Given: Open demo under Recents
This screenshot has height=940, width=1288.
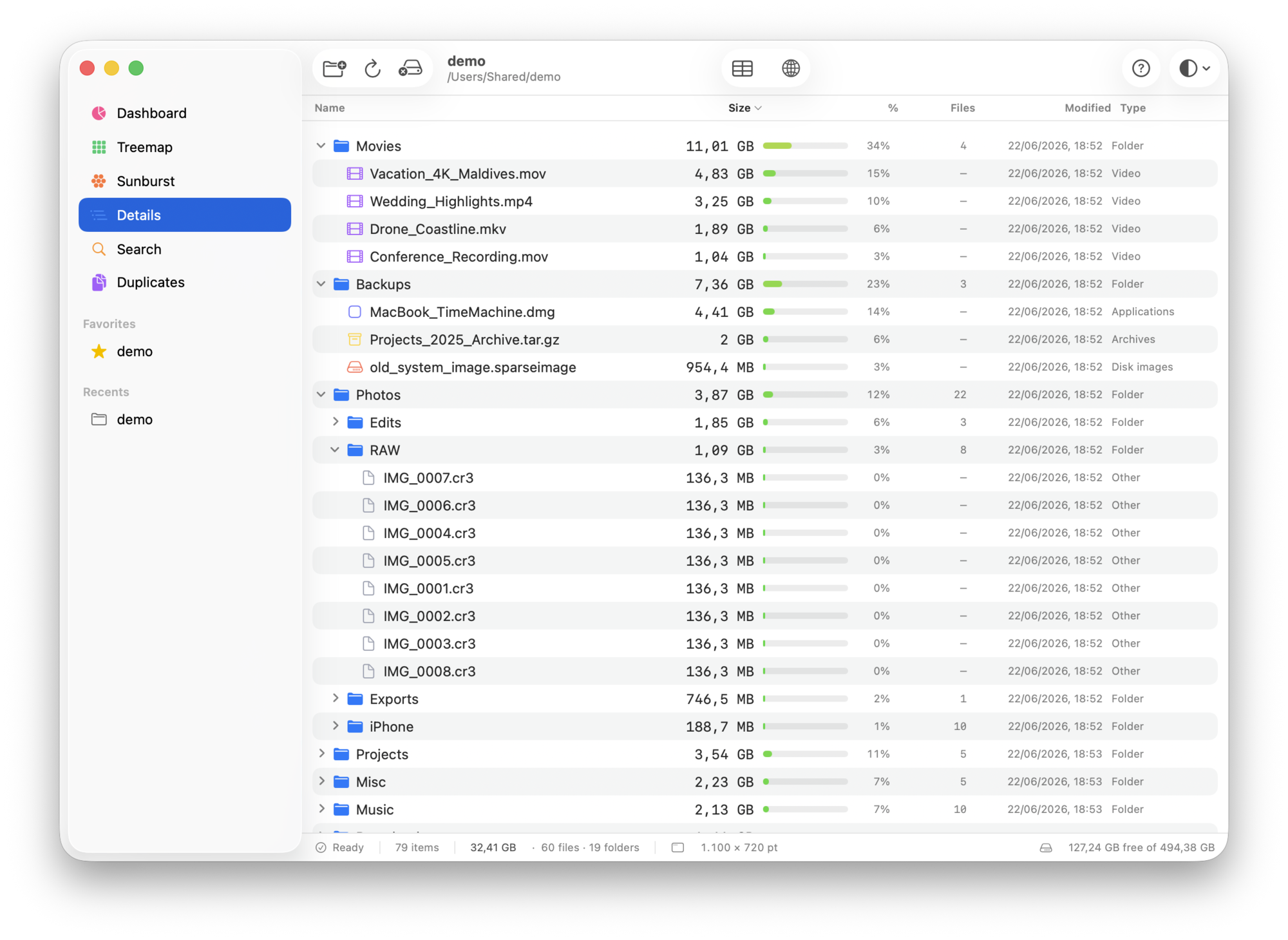Looking at the screenshot, I should 185,419.
